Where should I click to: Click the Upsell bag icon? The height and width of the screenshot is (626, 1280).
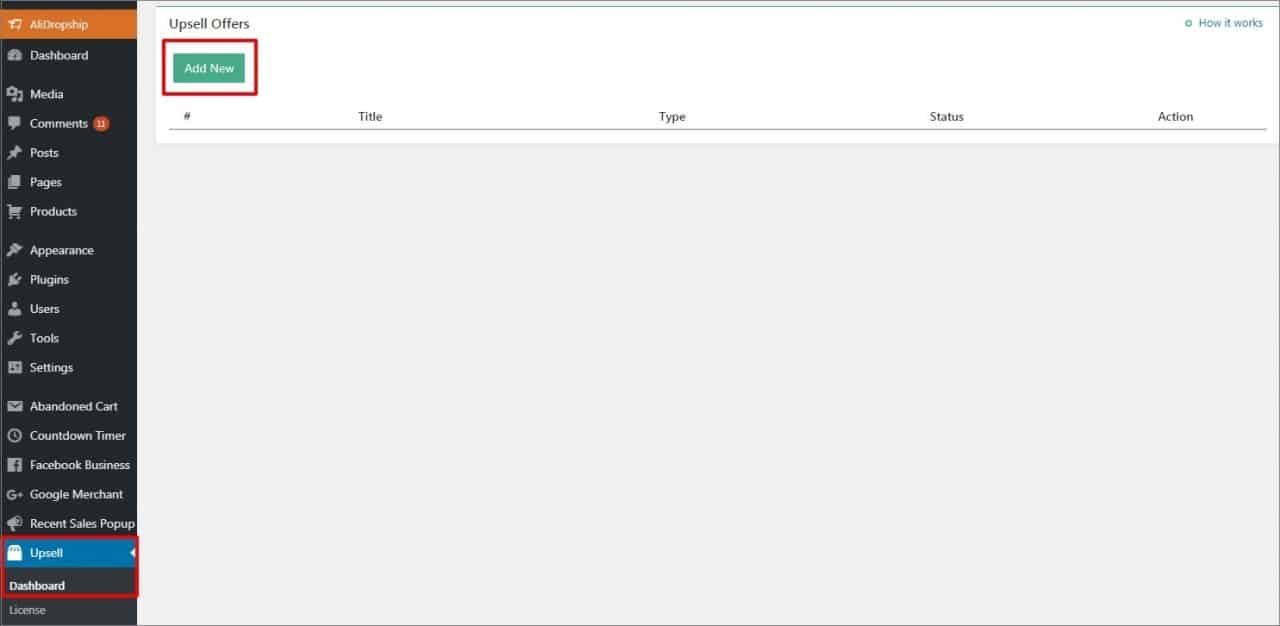(x=14, y=553)
